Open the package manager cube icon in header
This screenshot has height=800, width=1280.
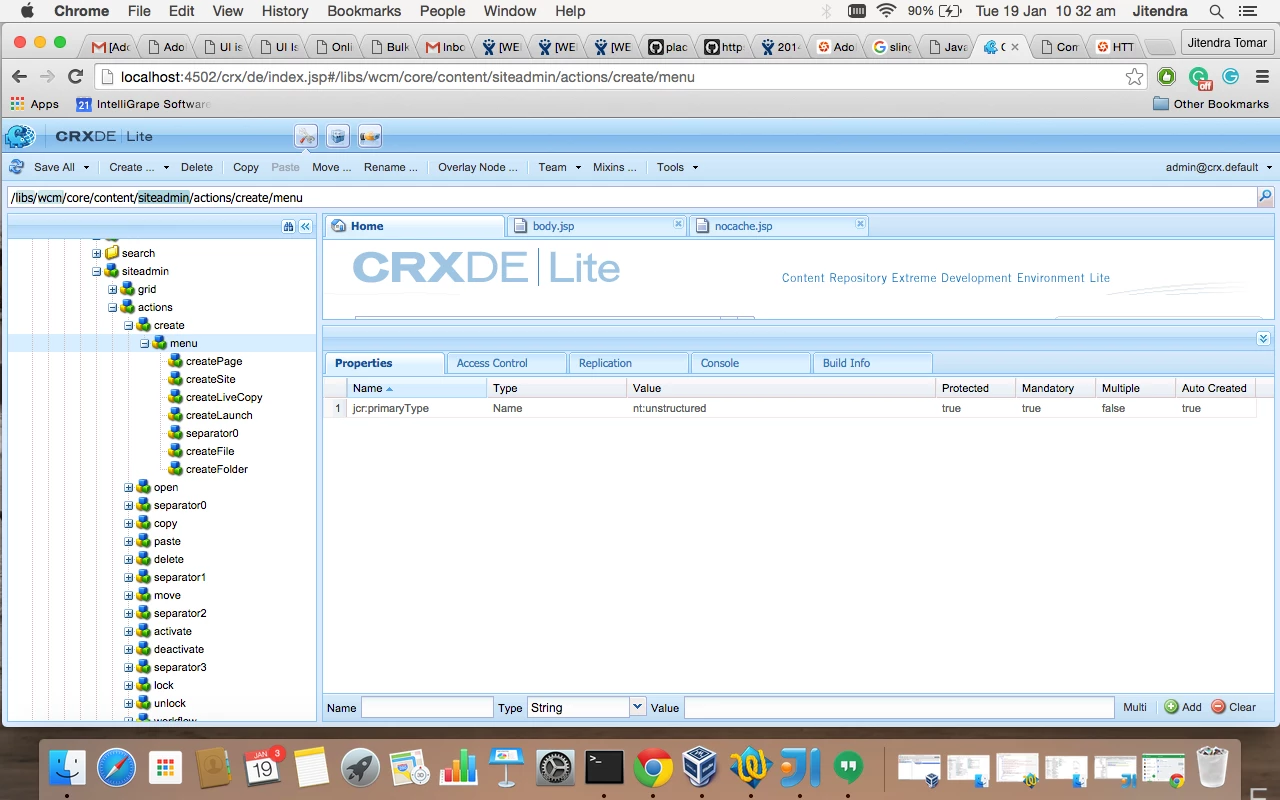click(338, 136)
